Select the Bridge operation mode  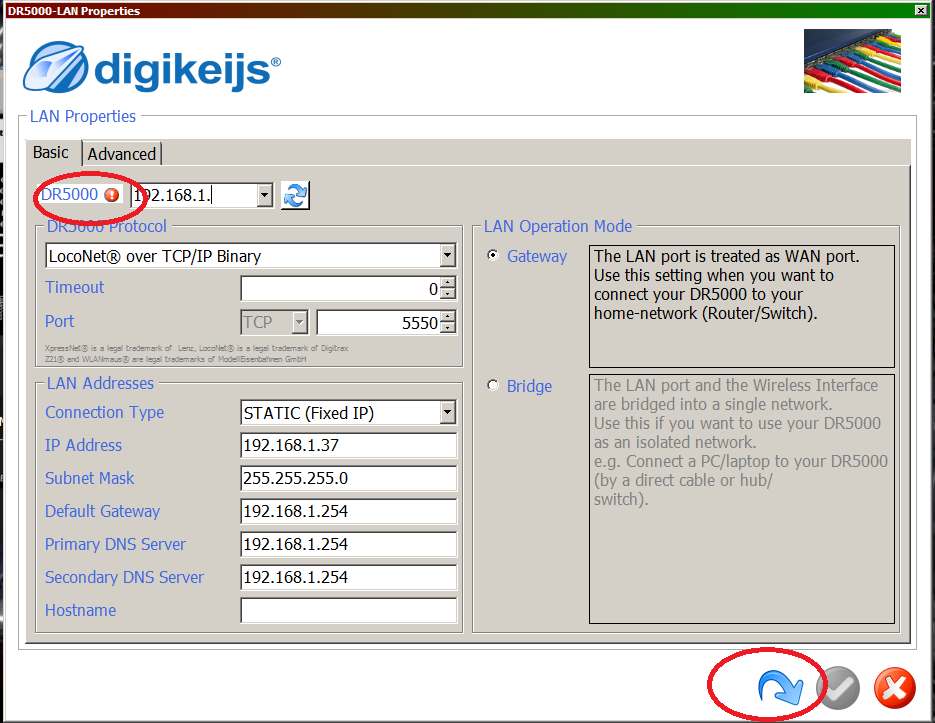coord(493,385)
